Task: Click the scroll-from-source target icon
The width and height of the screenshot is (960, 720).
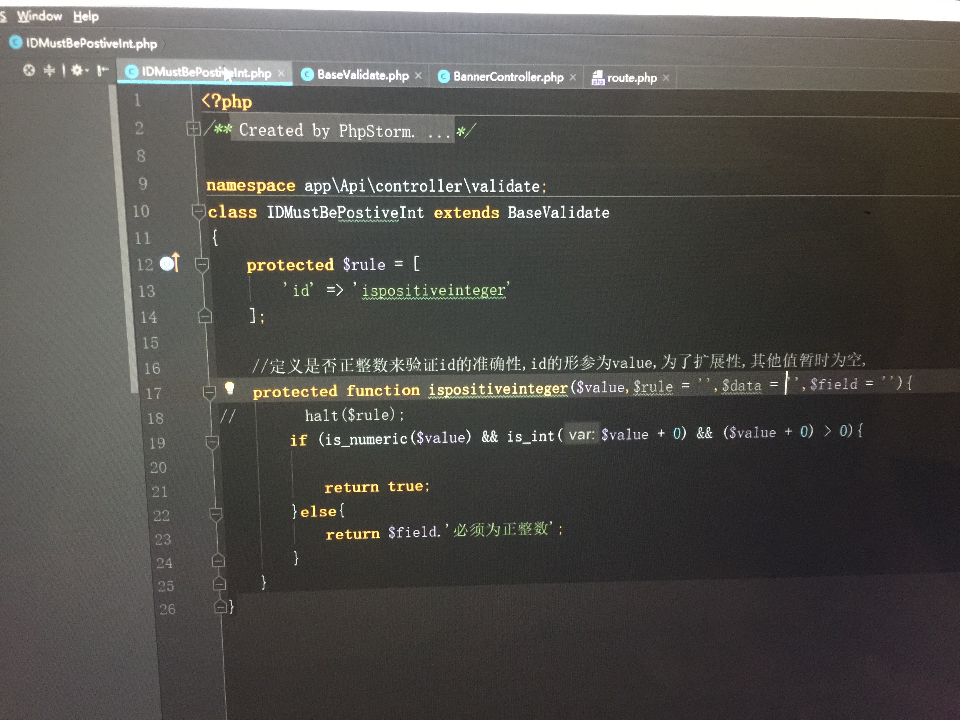Action: (29, 70)
